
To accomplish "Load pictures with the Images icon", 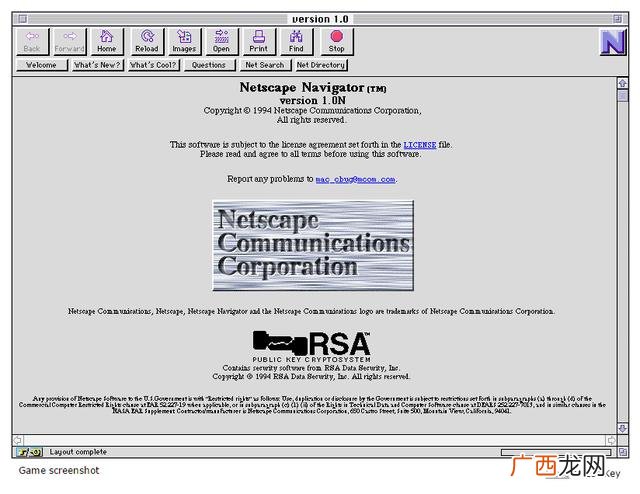I will pos(184,41).
